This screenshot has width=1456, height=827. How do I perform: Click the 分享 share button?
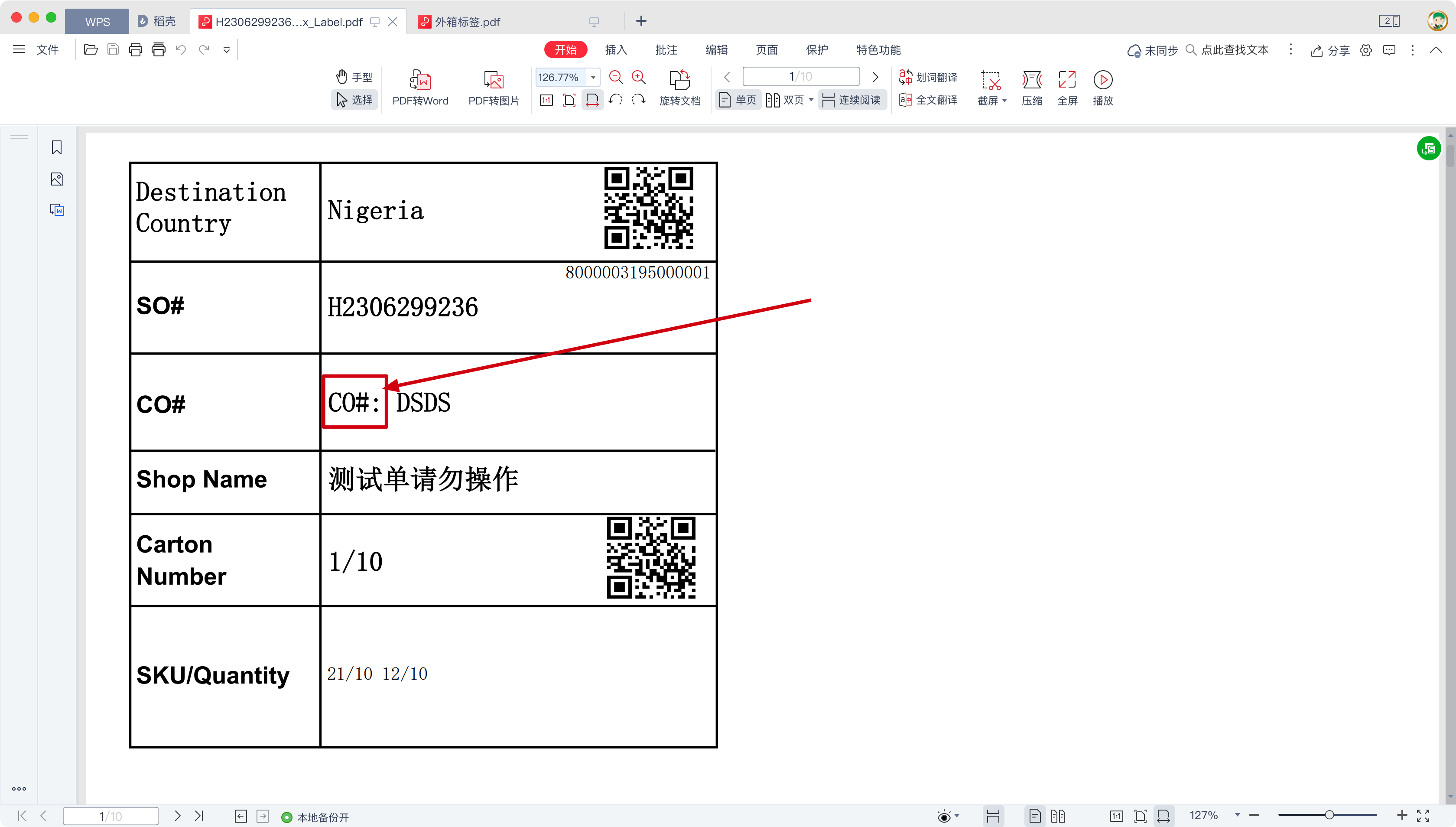click(1330, 51)
